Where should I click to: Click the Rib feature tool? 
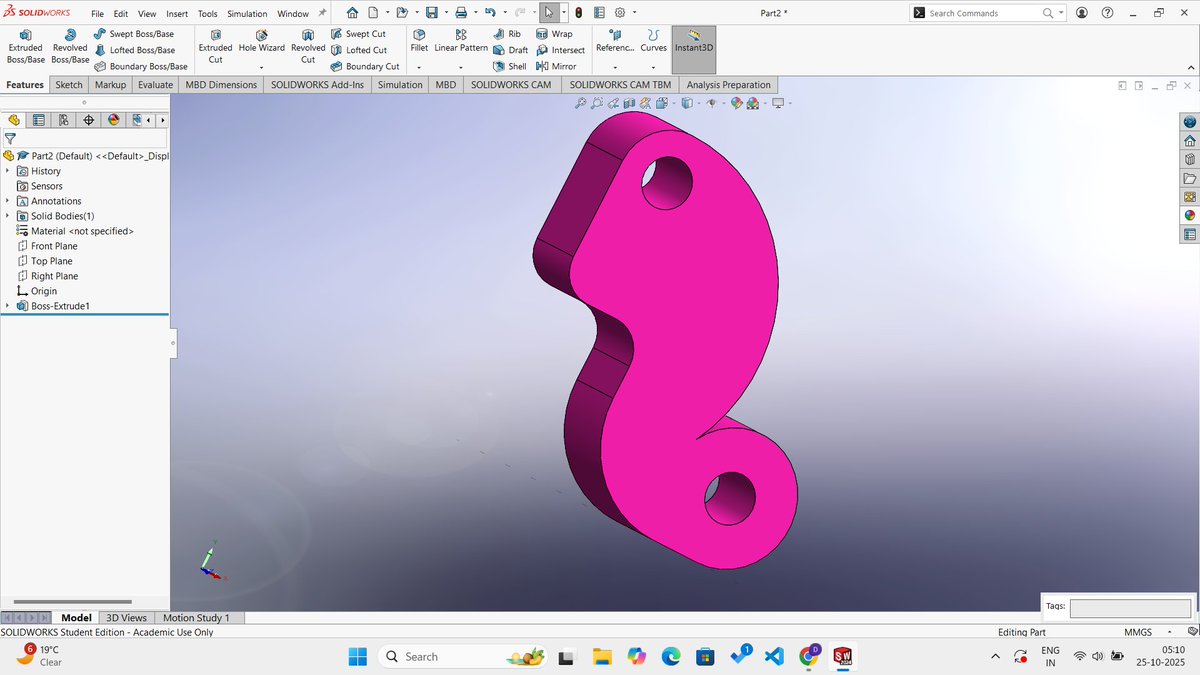(507, 33)
